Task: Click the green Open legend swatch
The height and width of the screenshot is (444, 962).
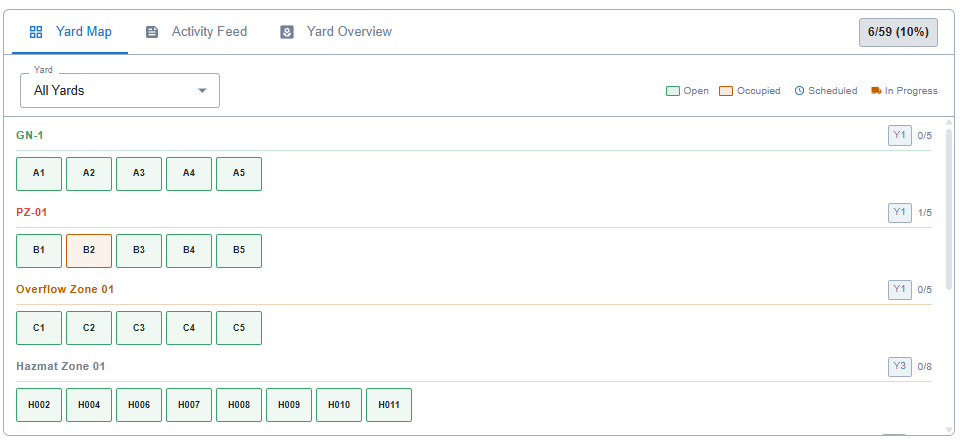Action: click(x=673, y=91)
